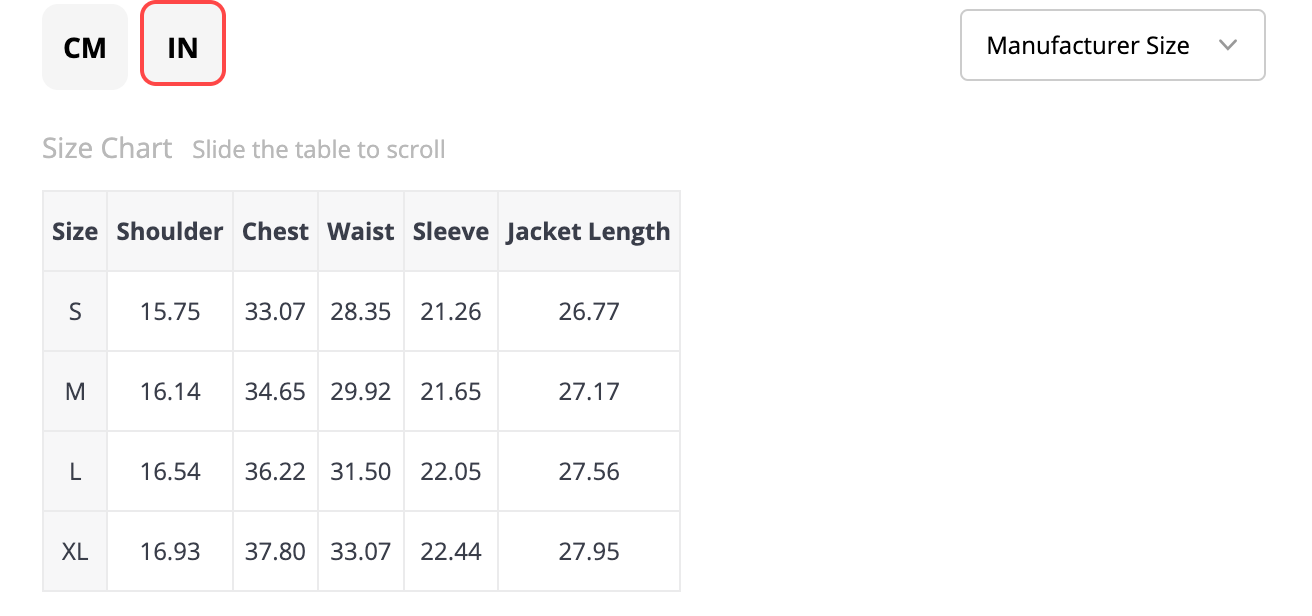Viewport: 1312px width, 616px height.
Task: Open the Manufacturer Size dropdown
Action: pyautogui.click(x=1111, y=45)
